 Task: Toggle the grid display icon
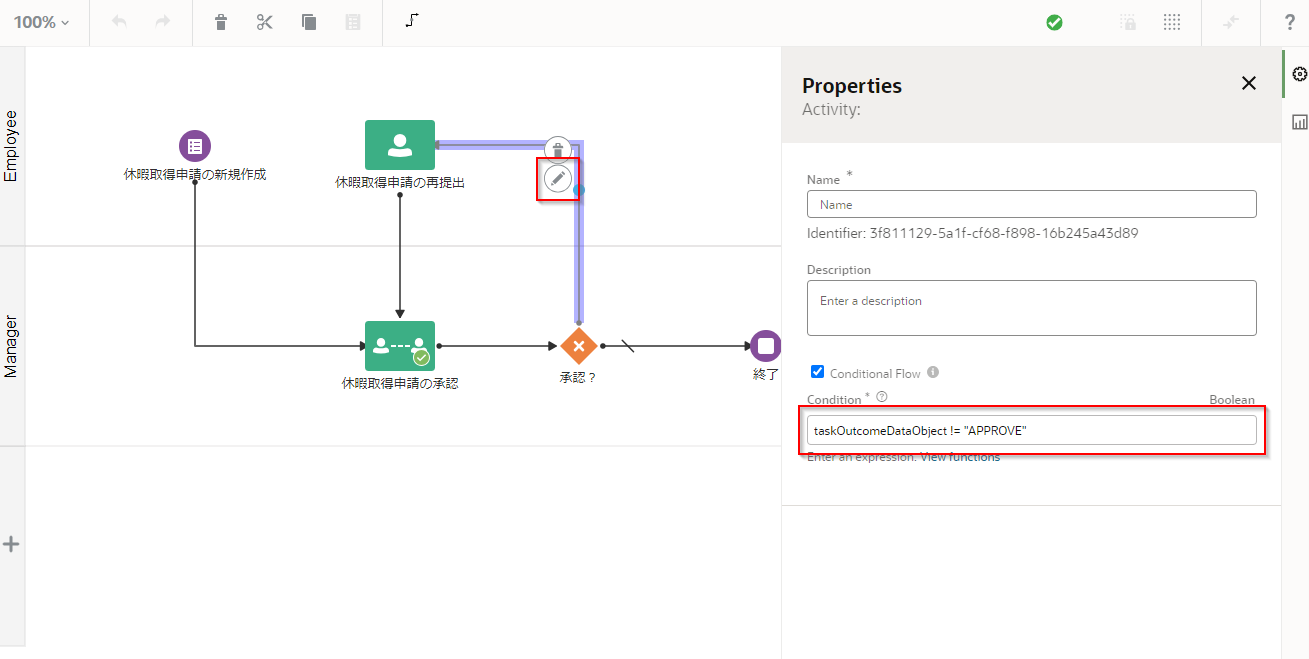pyautogui.click(x=1172, y=22)
